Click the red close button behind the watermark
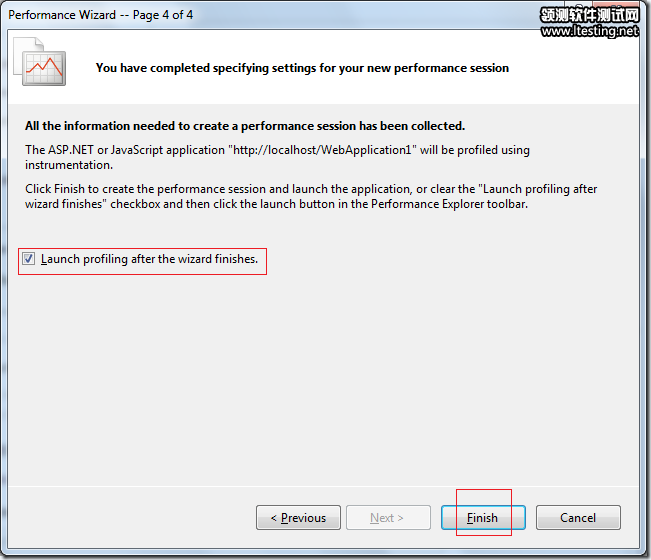 tap(618, 5)
